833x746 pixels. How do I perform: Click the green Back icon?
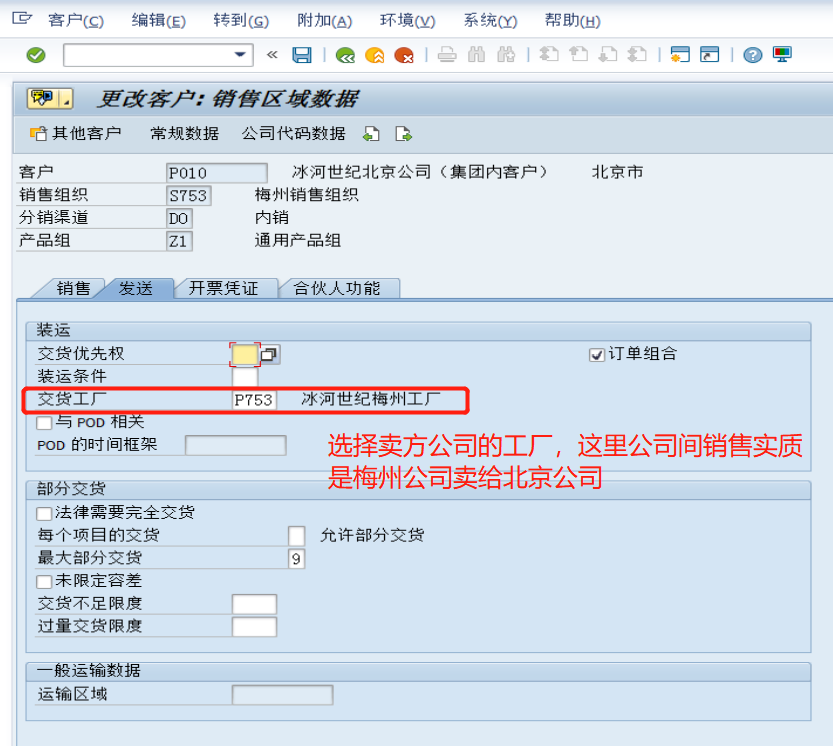click(x=345, y=55)
